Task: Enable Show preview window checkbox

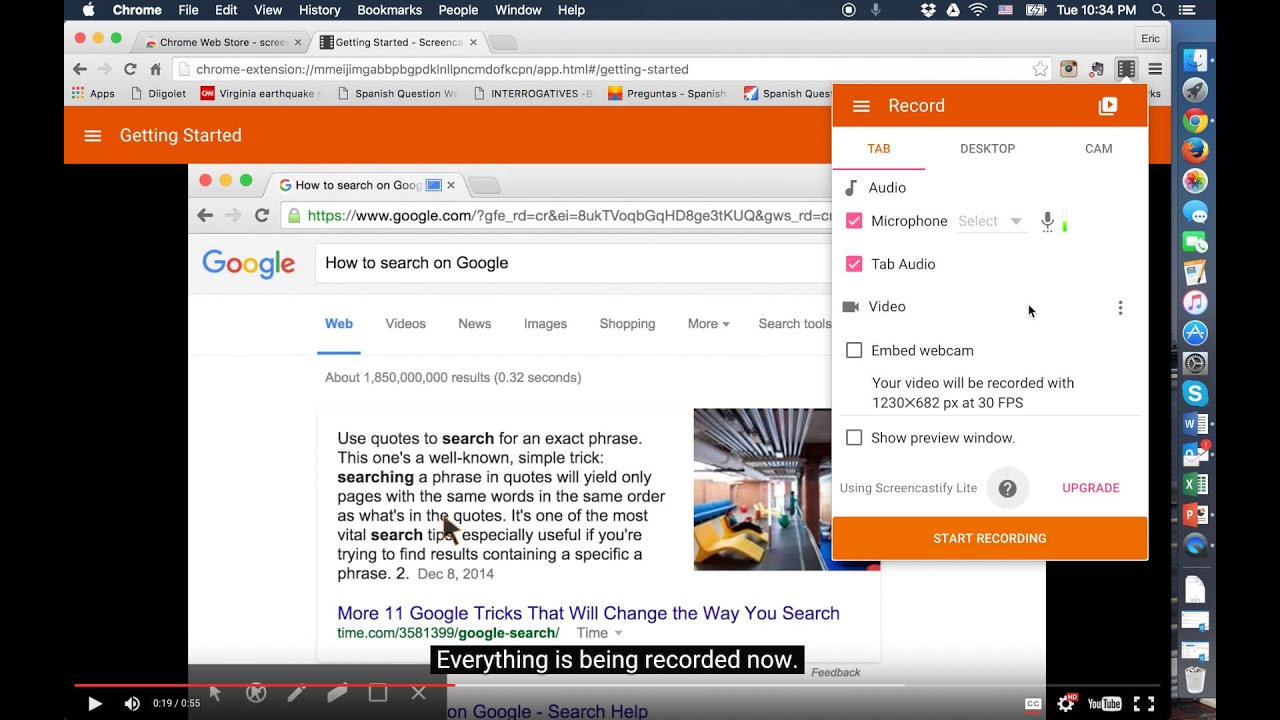Action: 854,438
